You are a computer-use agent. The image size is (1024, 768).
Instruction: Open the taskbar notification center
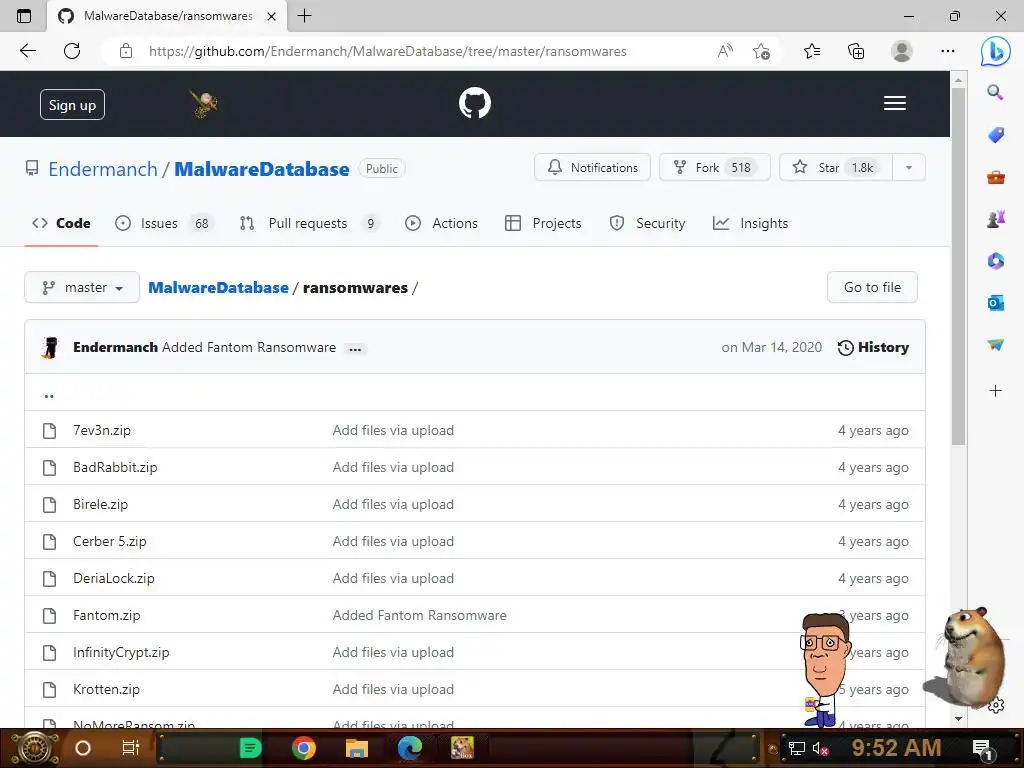982,748
